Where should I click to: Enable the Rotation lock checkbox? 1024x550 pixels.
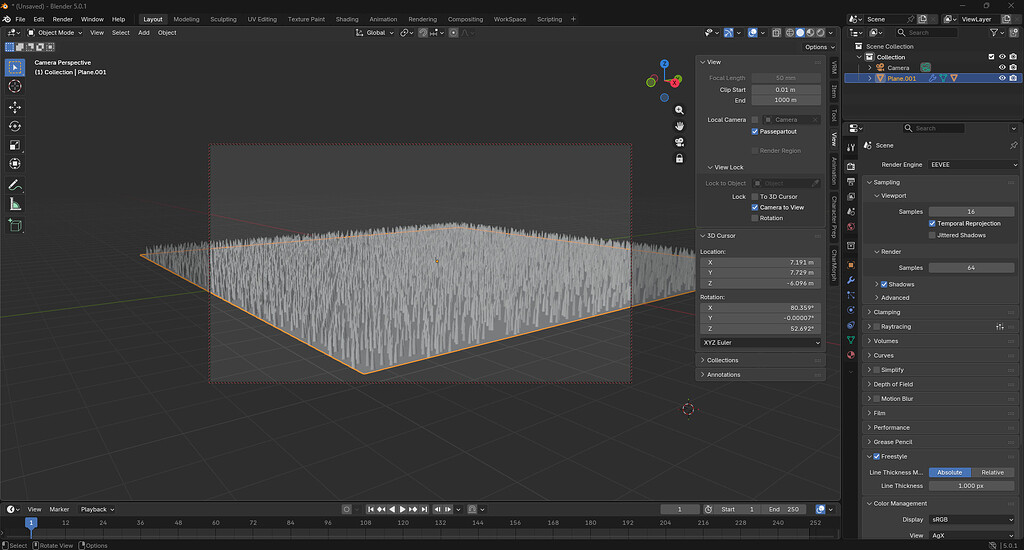coord(755,218)
